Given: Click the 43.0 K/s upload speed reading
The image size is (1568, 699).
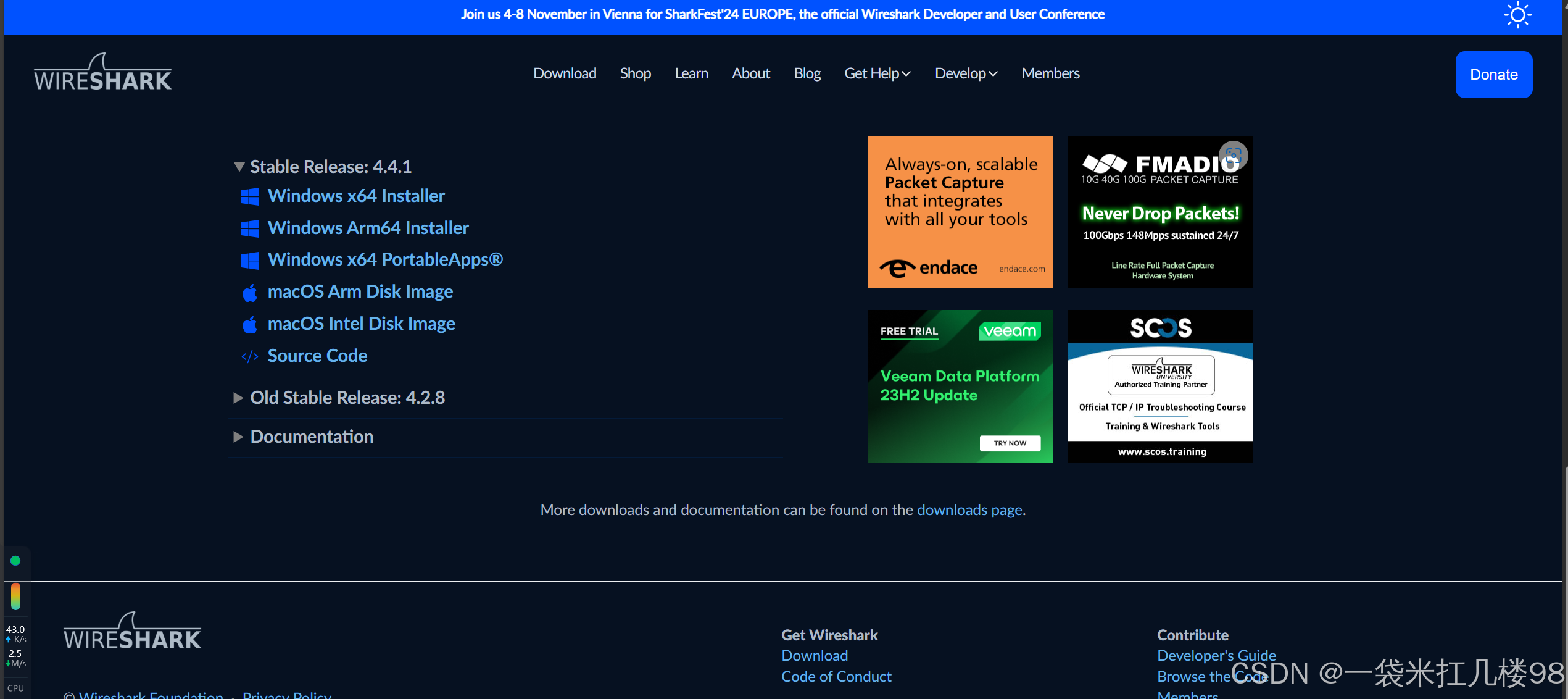Looking at the screenshot, I should [15, 634].
